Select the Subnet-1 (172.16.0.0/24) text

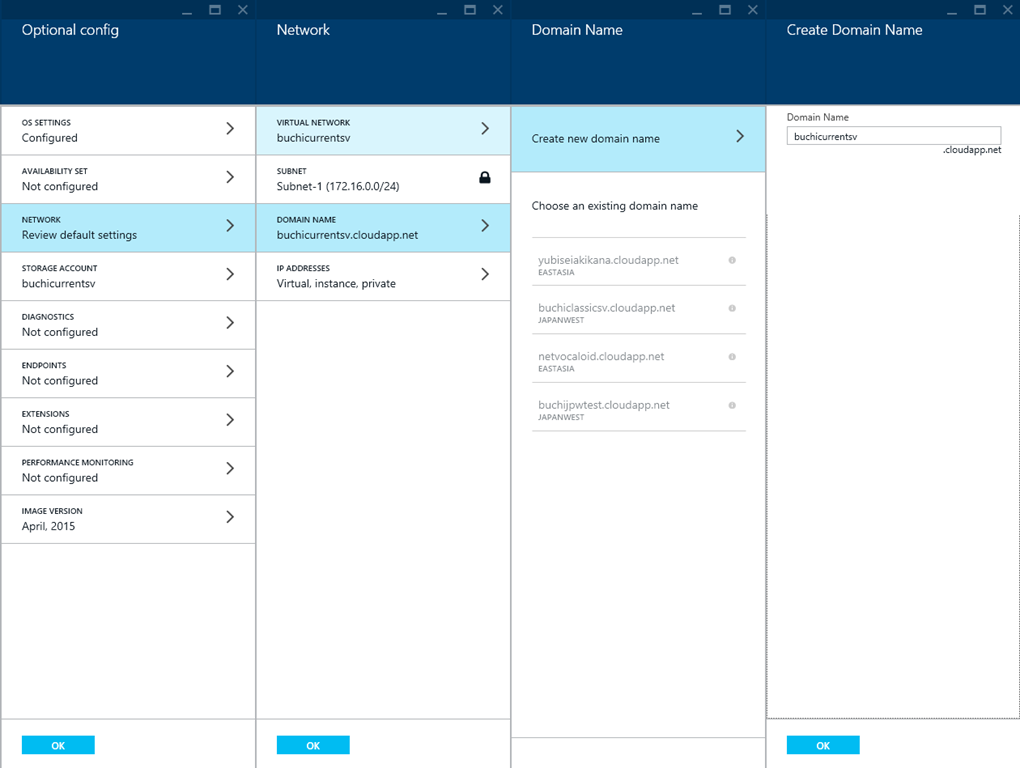point(338,187)
